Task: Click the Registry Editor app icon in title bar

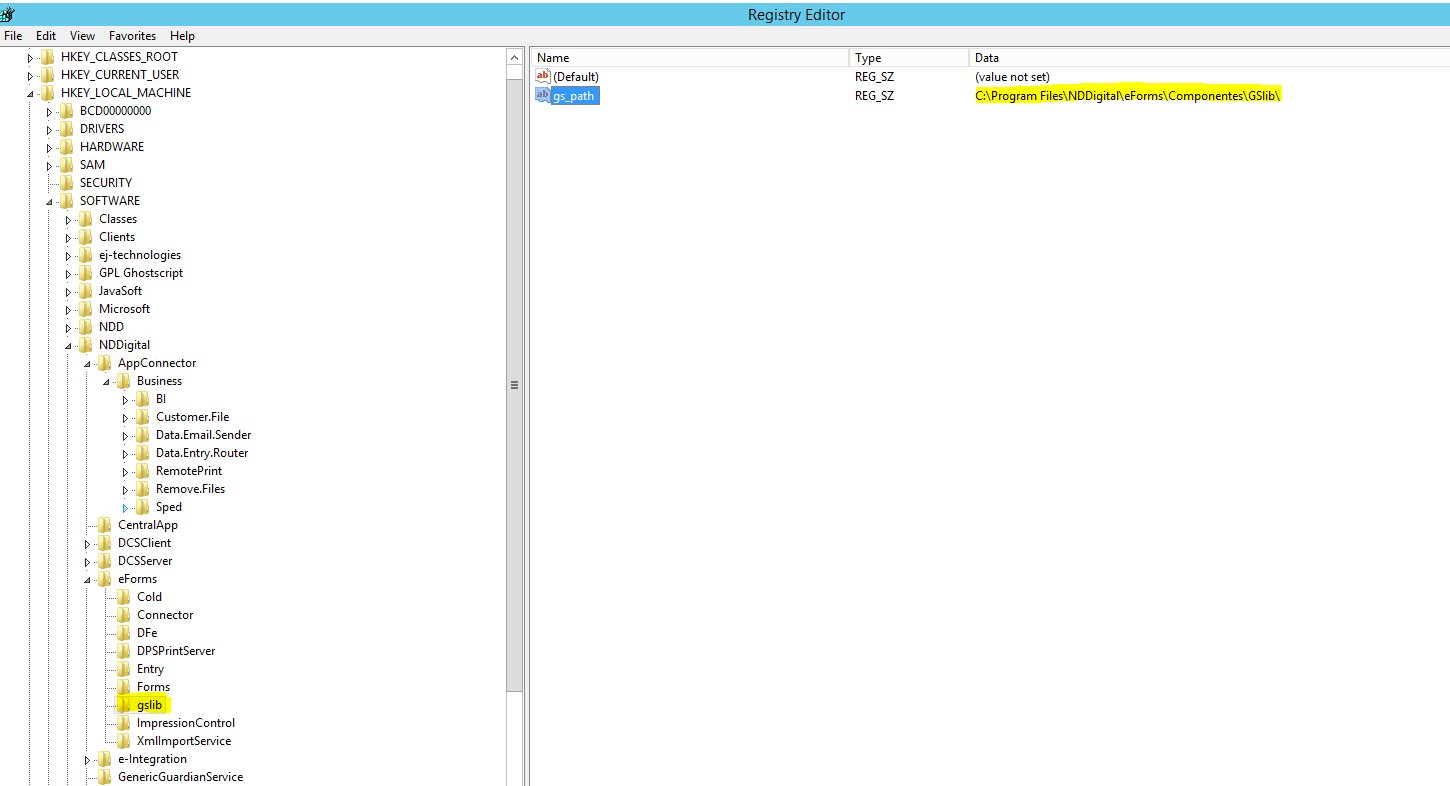Action: (x=8, y=14)
